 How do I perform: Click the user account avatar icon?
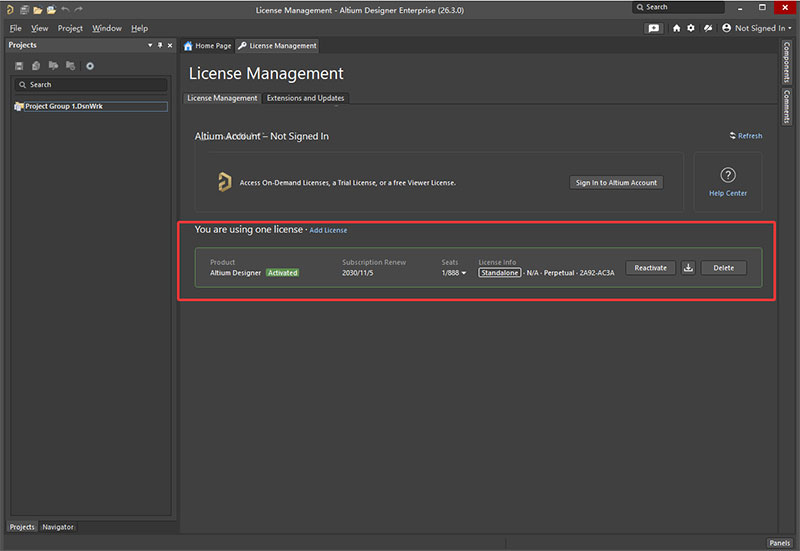click(727, 28)
